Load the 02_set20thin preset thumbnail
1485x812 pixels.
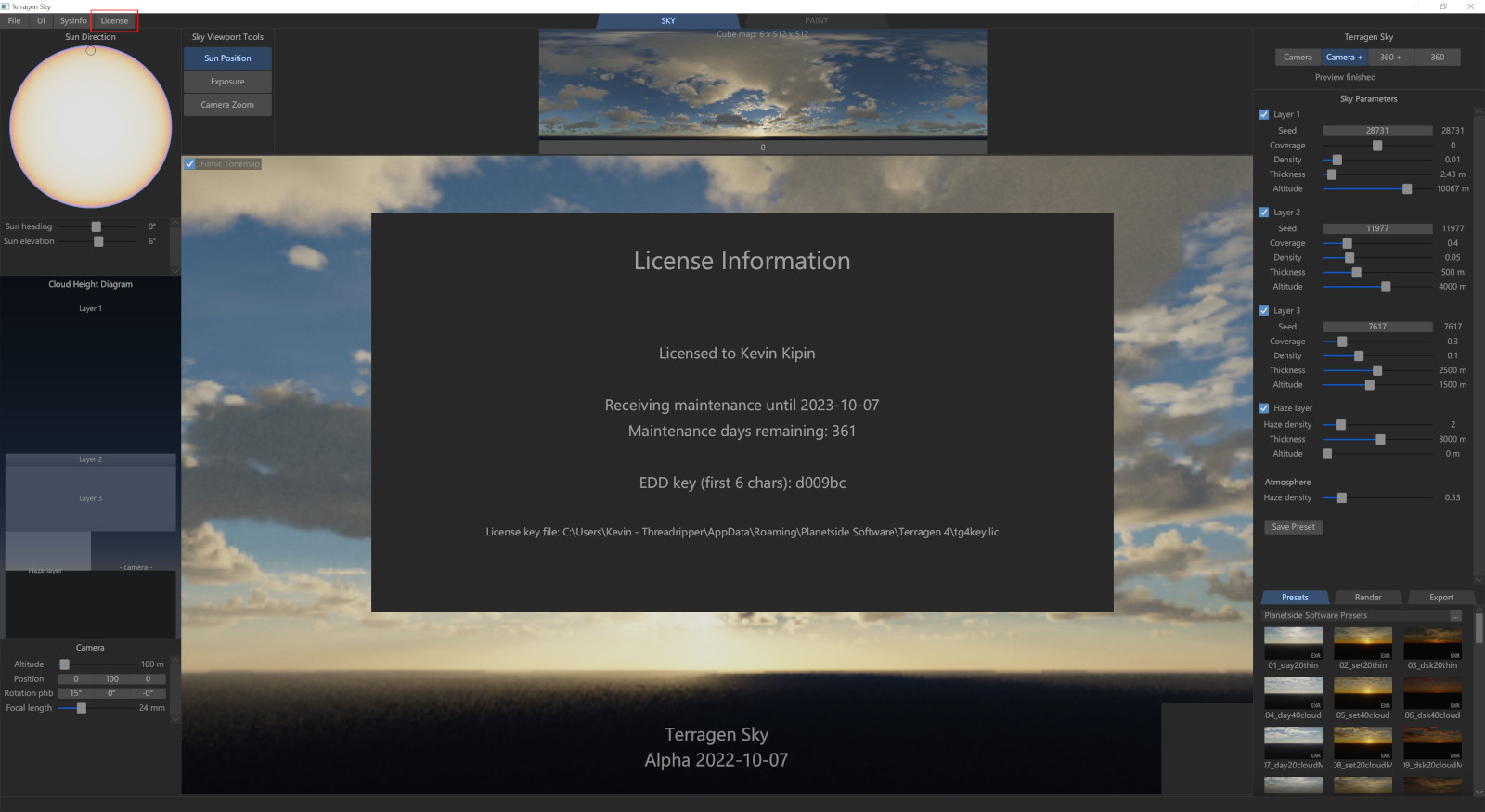(x=1362, y=643)
